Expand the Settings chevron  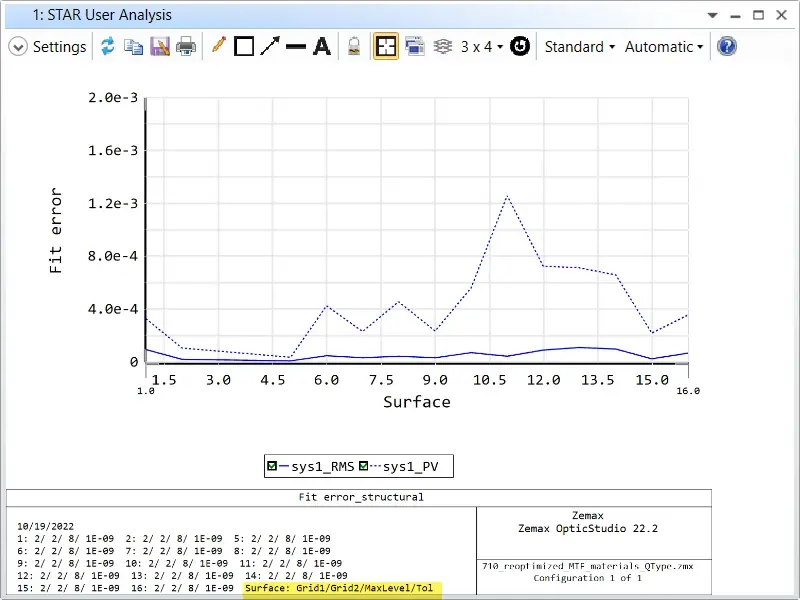pyautogui.click(x=18, y=47)
